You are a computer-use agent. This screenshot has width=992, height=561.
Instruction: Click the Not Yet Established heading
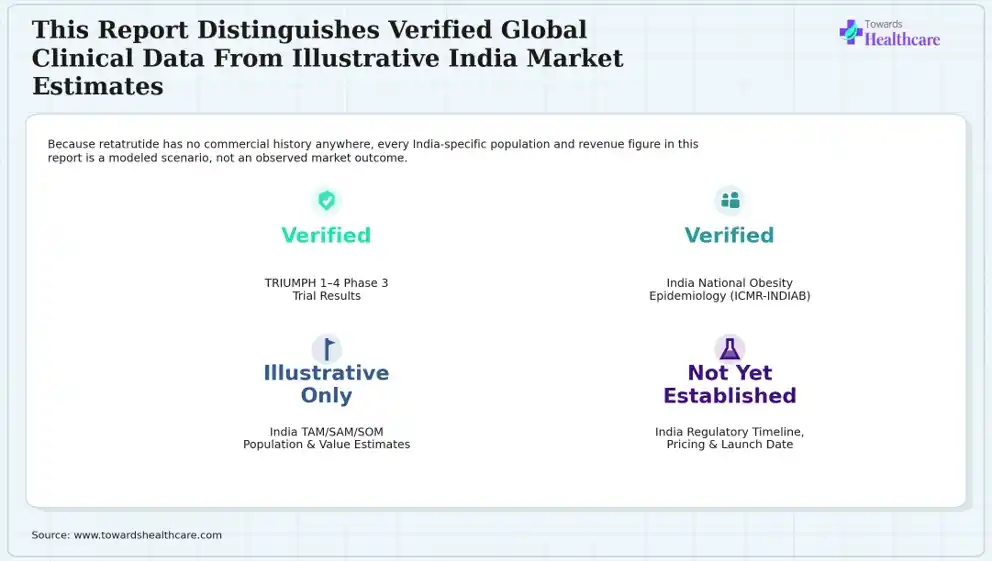729,384
